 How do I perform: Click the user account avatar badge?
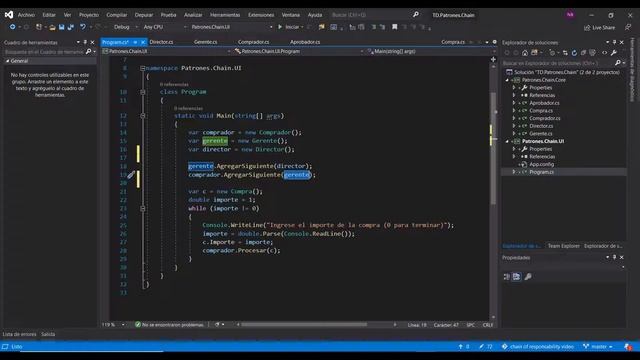pos(570,15)
